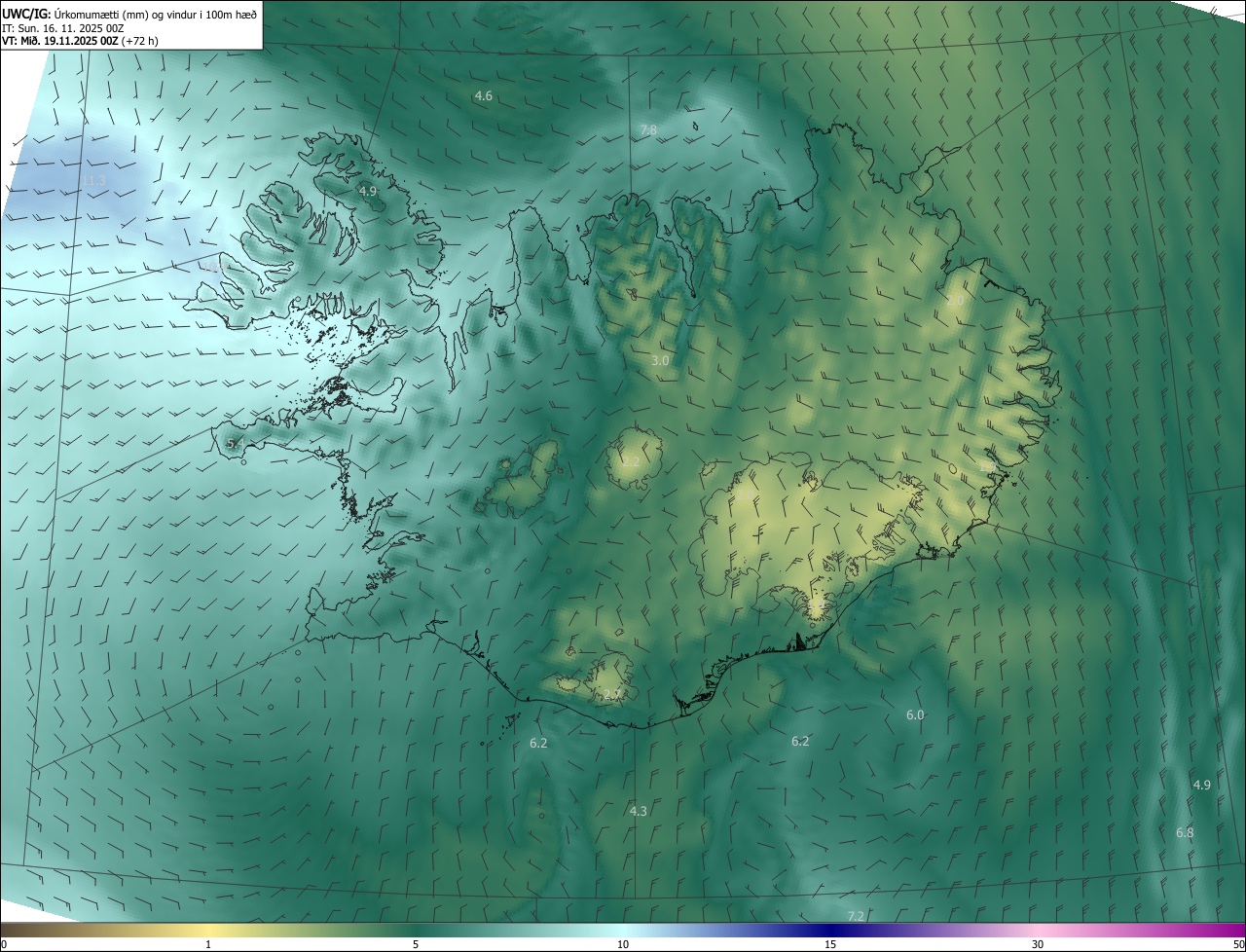Click the 4.9 label just above the 6.8 label
Screen dimensions: 1246x952
click(1202, 786)
